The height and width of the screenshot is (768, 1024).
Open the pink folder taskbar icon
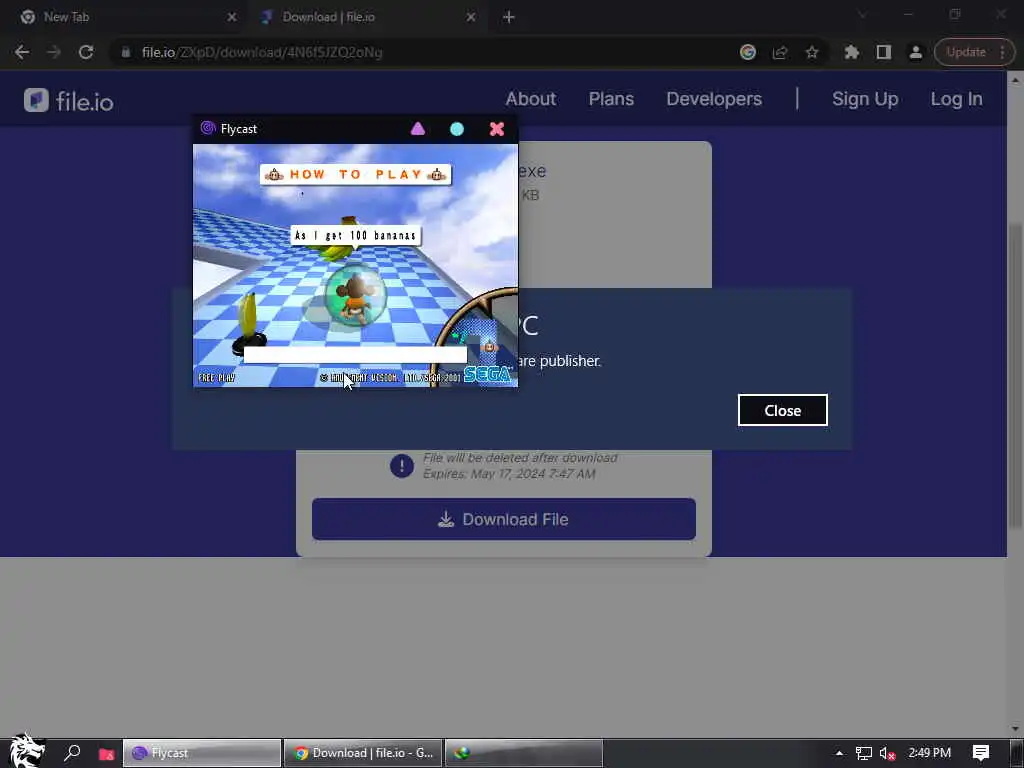[x=106, y=754]
